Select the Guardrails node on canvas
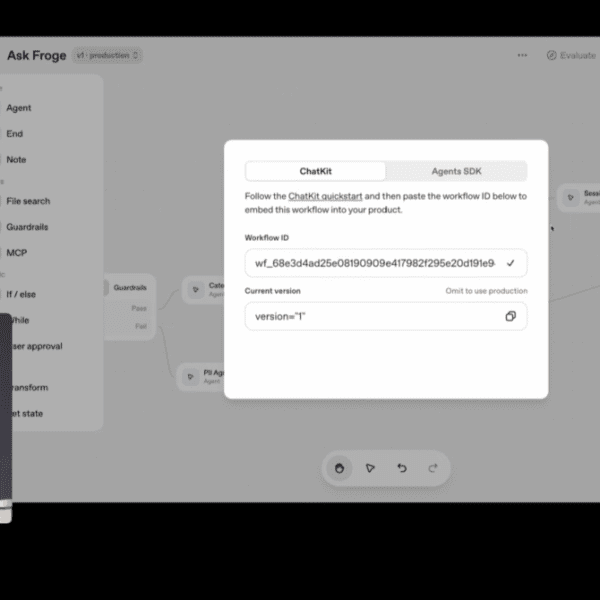The width and height of the screenshot is (600, 600). [128, 287]
